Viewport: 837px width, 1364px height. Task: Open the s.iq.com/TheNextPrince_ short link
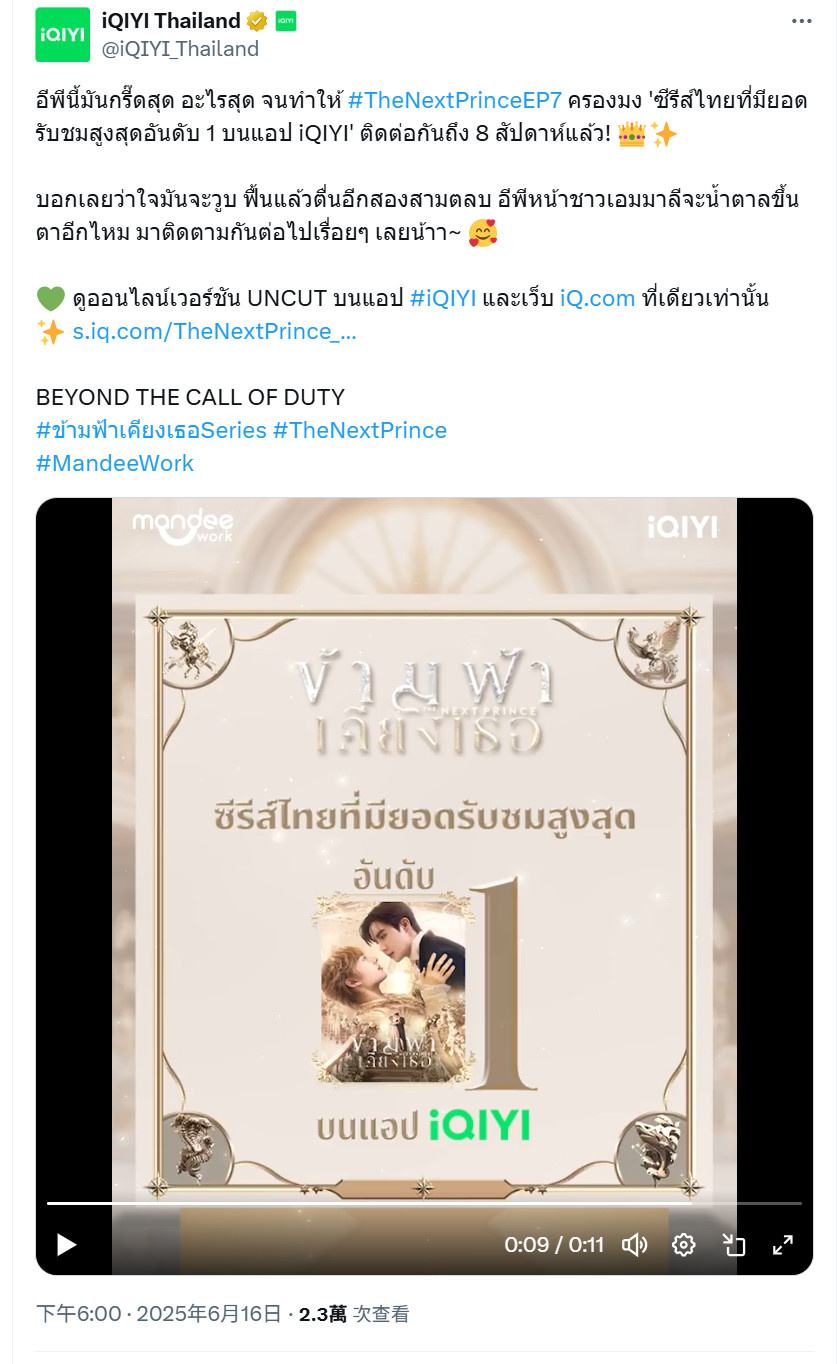click(x=214, y=331)
